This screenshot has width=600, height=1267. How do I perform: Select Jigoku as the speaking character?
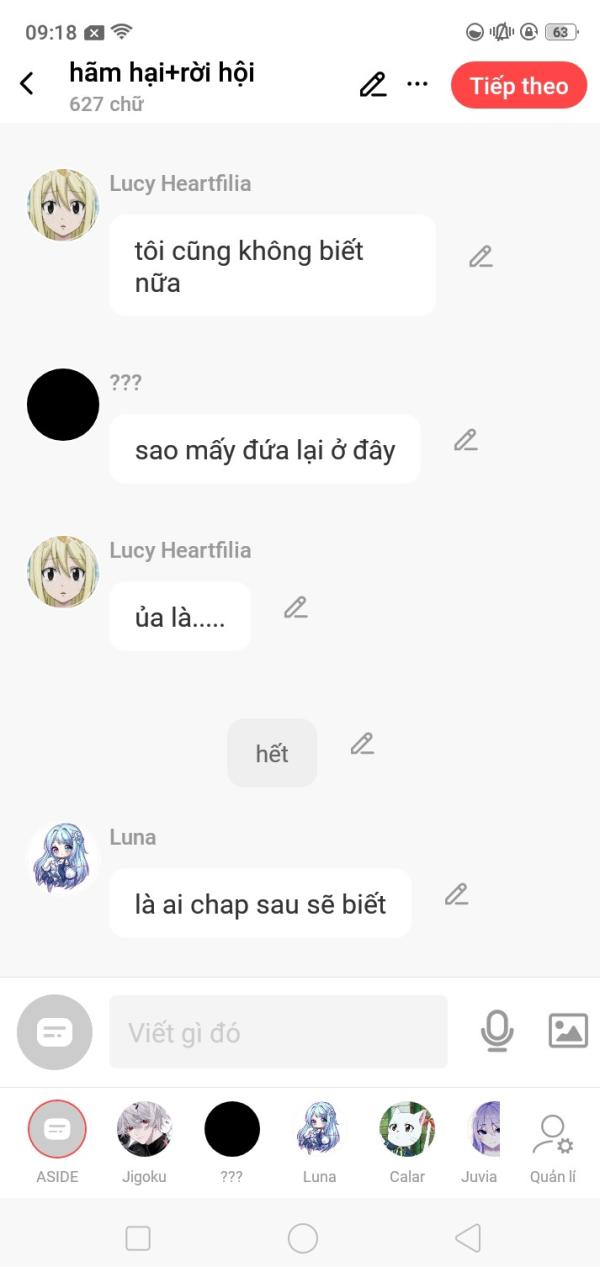pos(144,1143)
